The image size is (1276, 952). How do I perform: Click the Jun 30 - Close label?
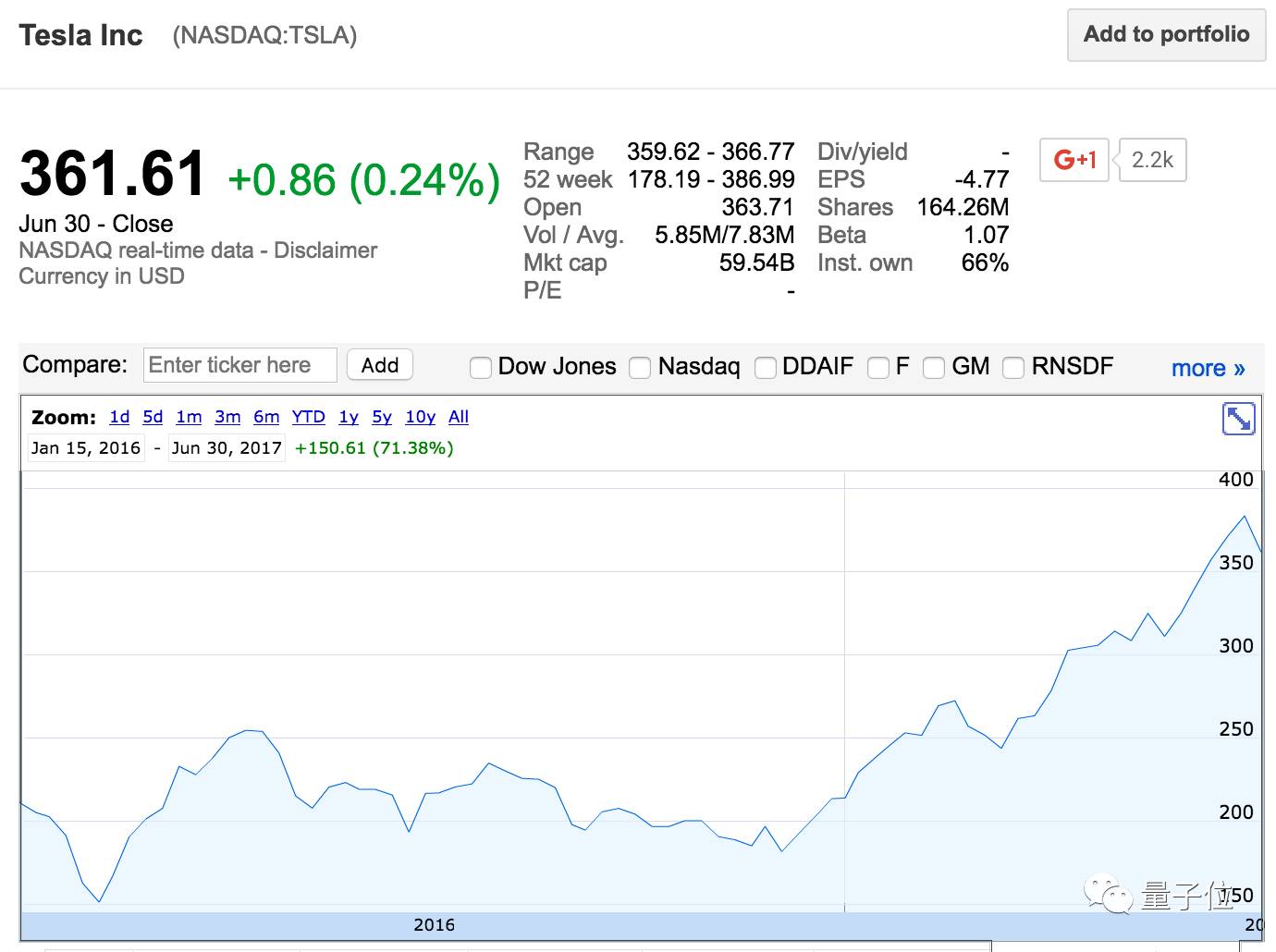pos(96,224)
